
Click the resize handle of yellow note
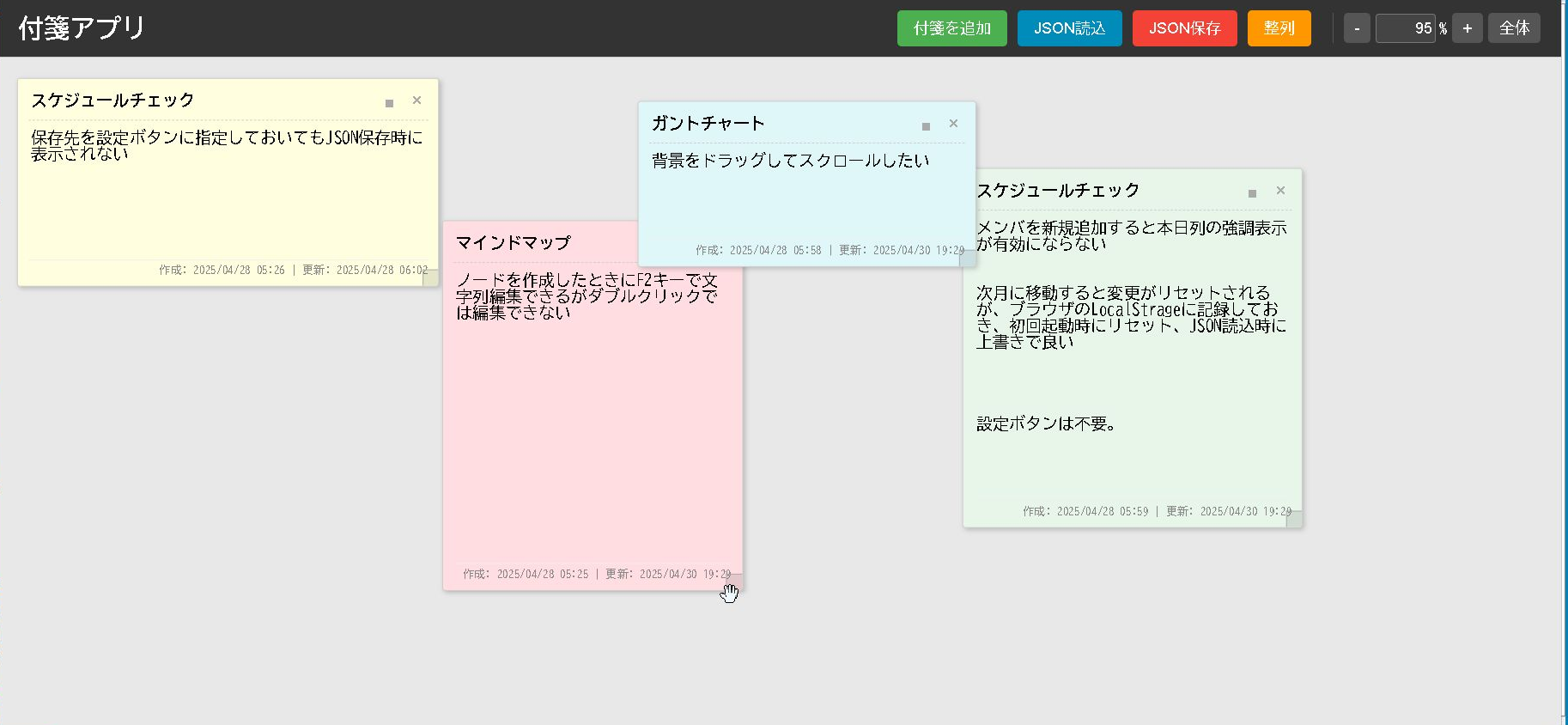click(x=430, y=277)
